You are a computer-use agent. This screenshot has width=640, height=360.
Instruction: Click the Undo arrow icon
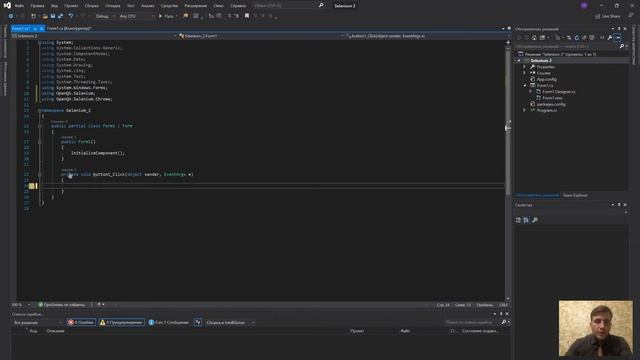pos(71,16)
